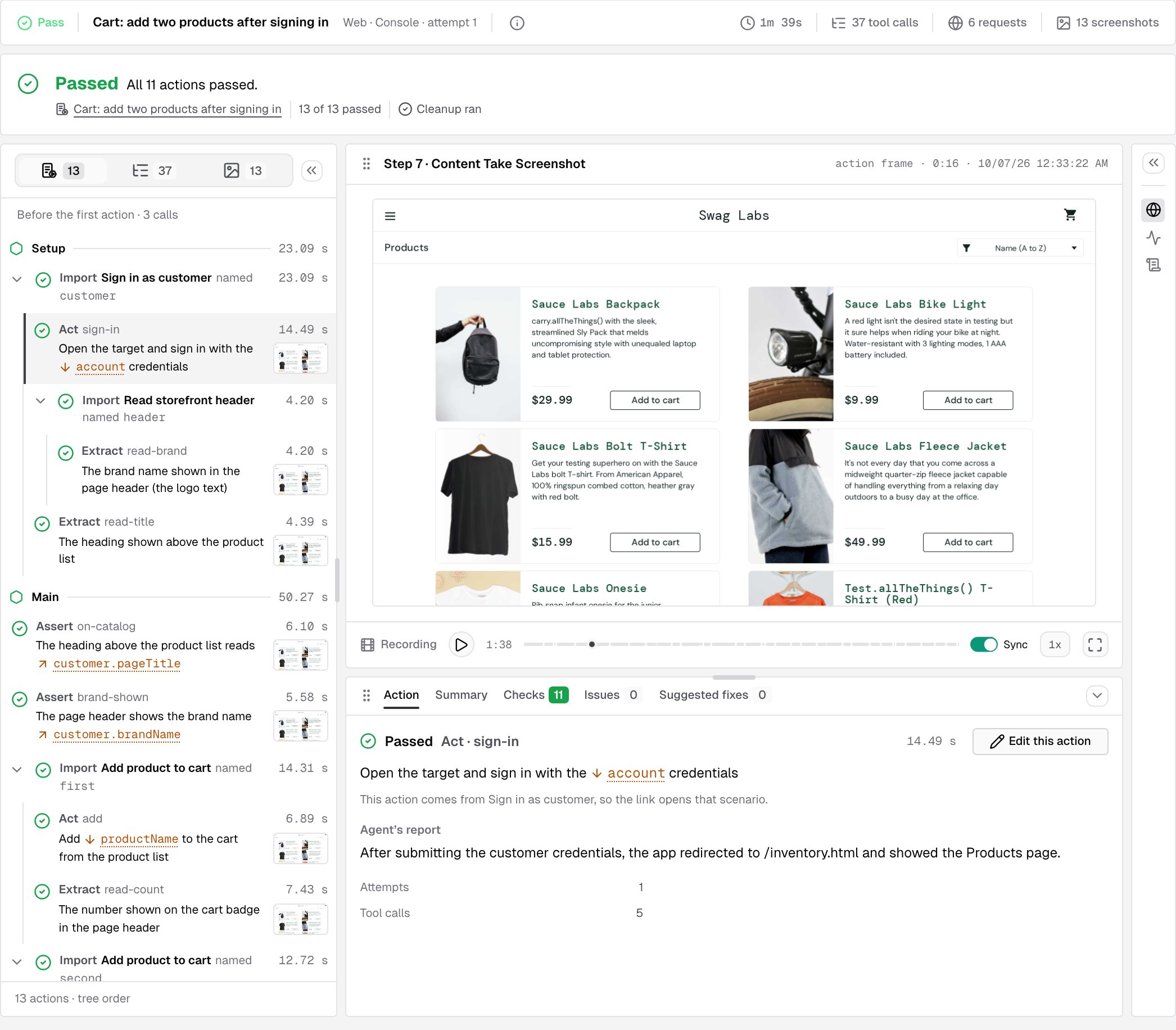Click the drag handle beside Step 7 title
Viewport: 1176px width, 1030px height.
point(366,164)
